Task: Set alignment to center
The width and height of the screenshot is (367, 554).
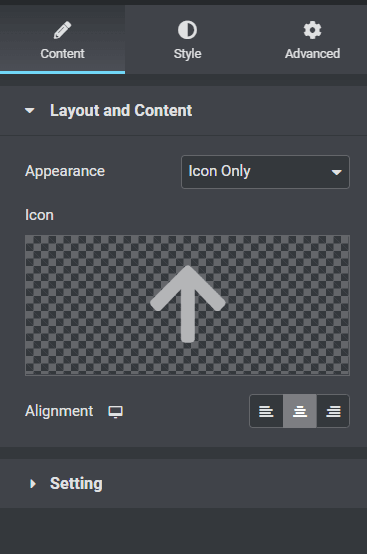Action: click(300, 411)
